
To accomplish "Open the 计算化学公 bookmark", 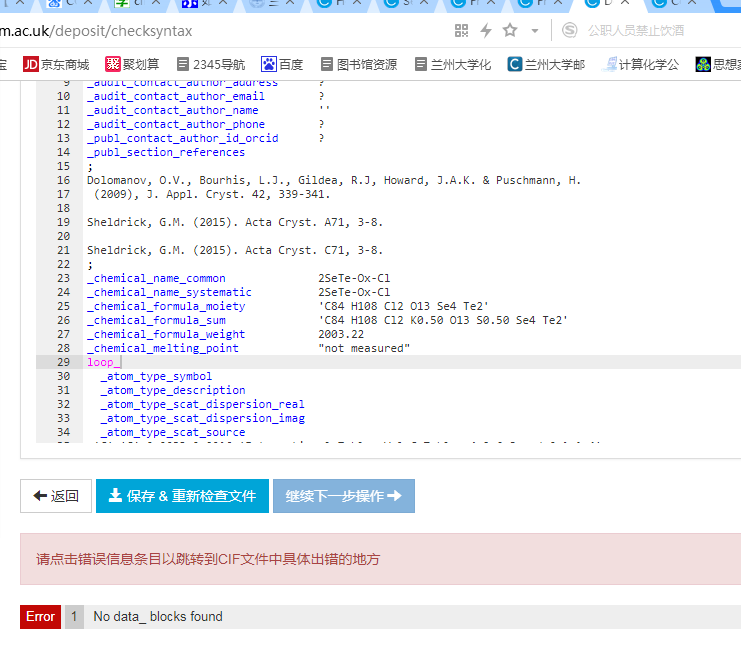I will click(641, 64).
